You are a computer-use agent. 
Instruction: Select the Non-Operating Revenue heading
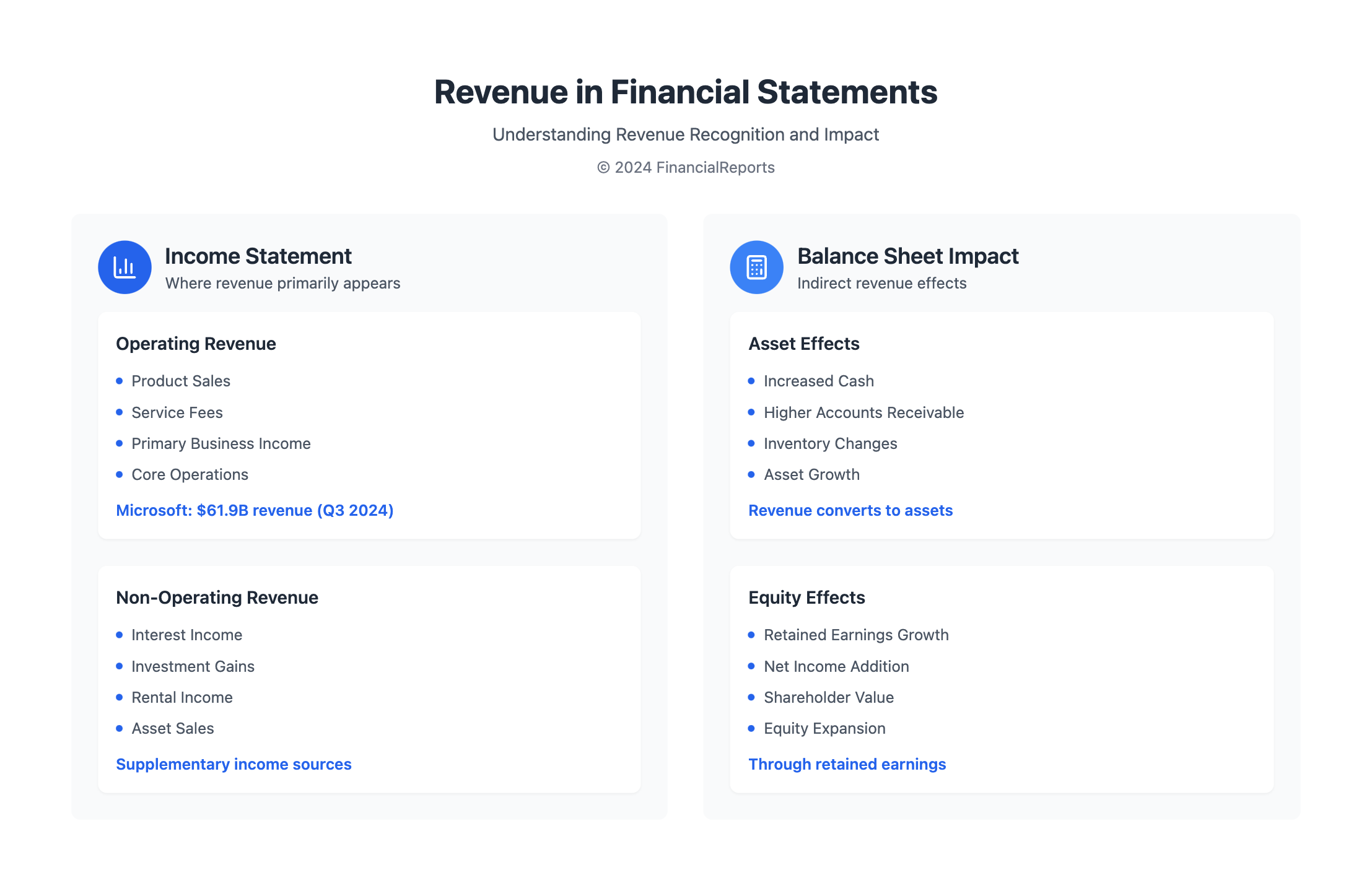(217, 598)
